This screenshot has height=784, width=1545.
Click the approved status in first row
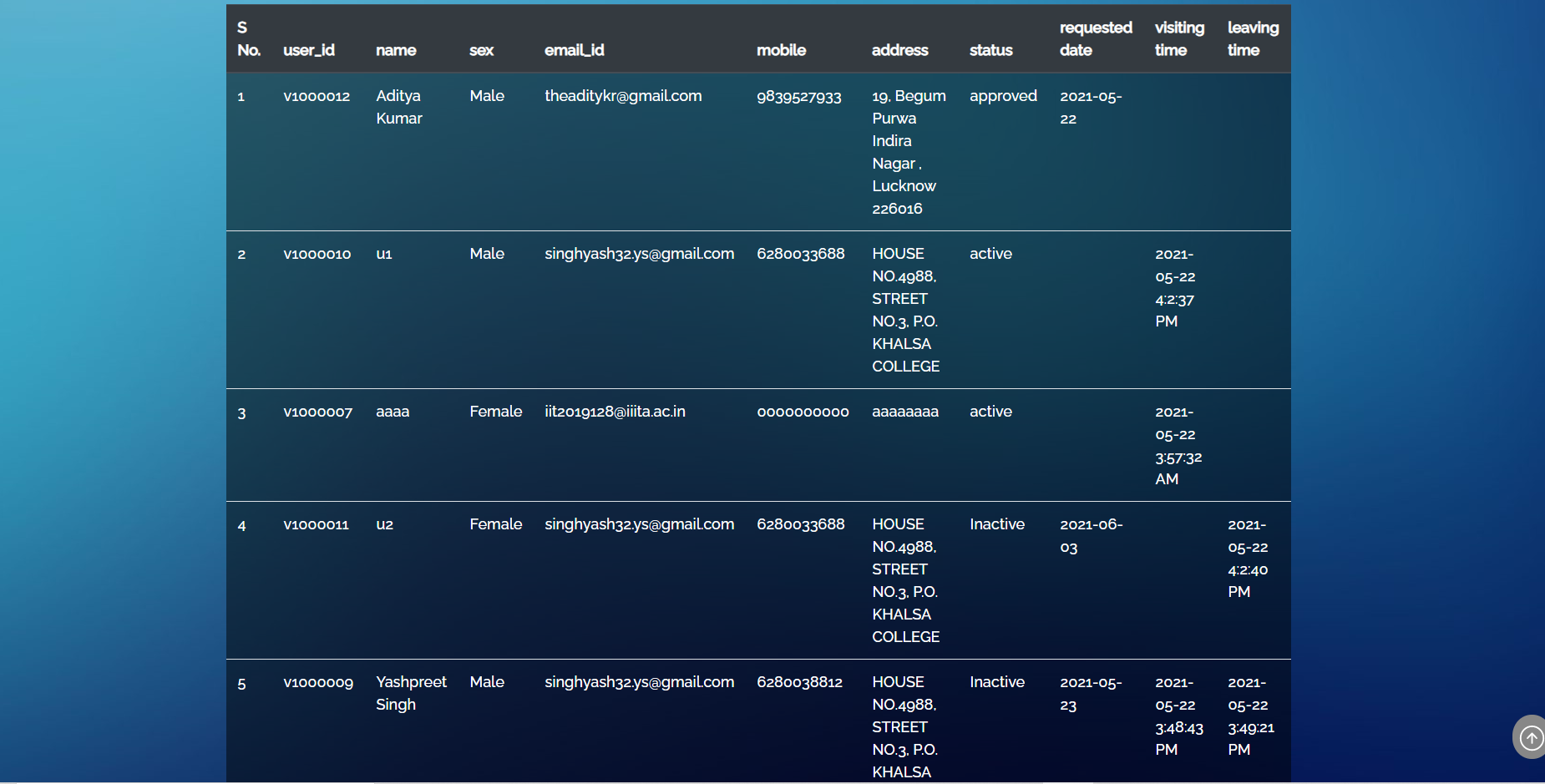coord(1003,96)
